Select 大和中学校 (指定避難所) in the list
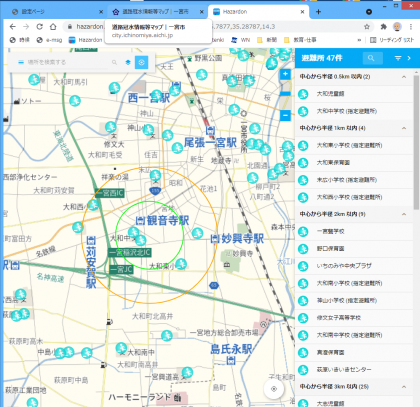420x407 pixels. point(354,111)
